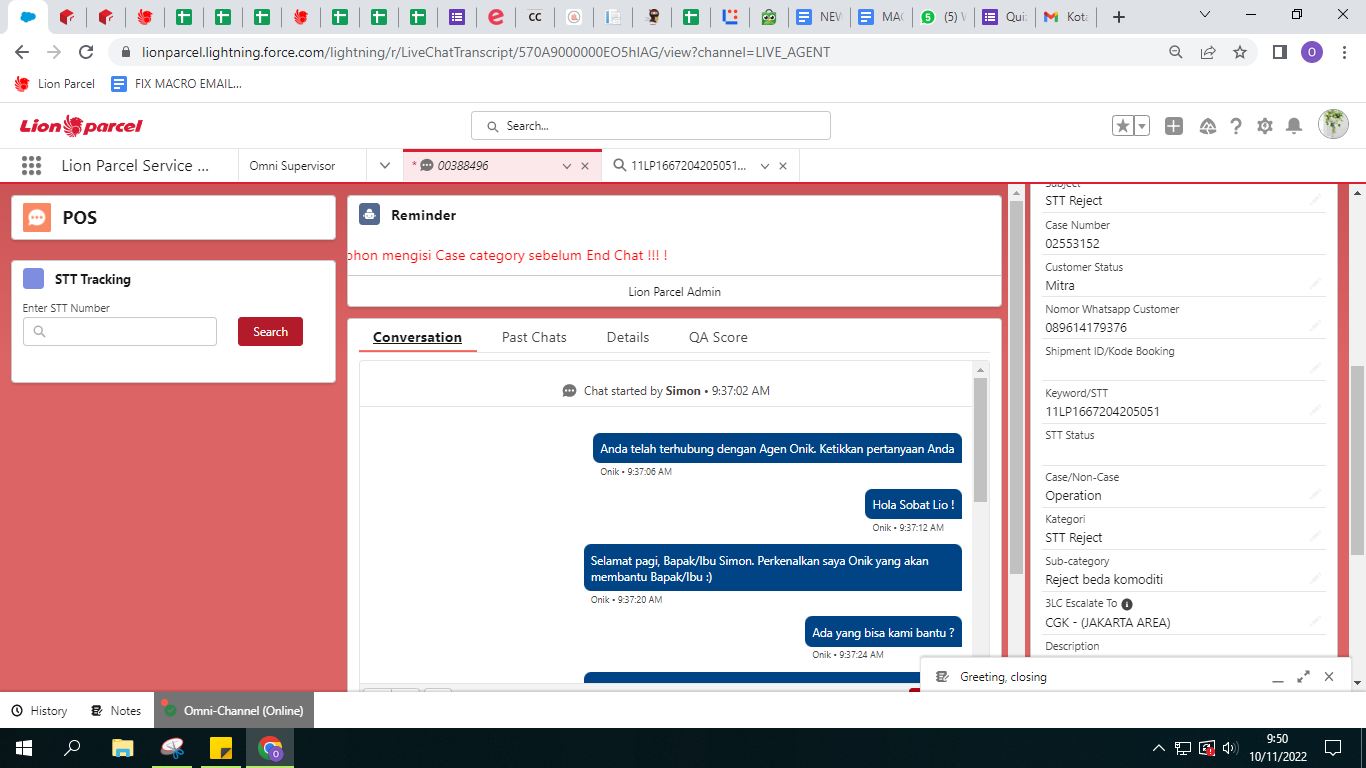Image resolution: width=1366 pixels, height=768 pixels.
Task: Edit the Sub-category pencil icon
Action: click(x=1316, y=579)
